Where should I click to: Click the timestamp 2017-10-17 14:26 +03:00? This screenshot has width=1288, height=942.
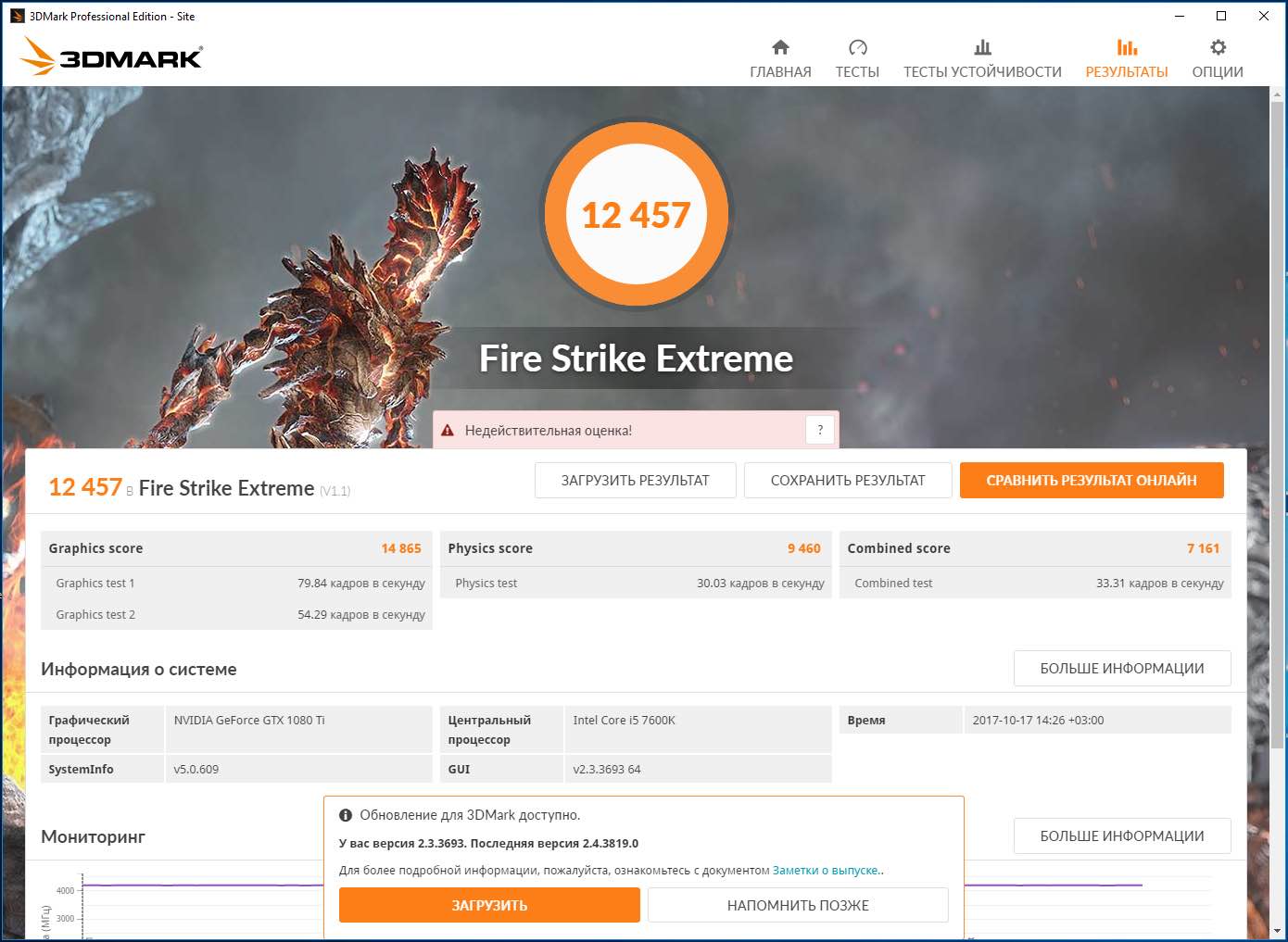(1039, 720)
